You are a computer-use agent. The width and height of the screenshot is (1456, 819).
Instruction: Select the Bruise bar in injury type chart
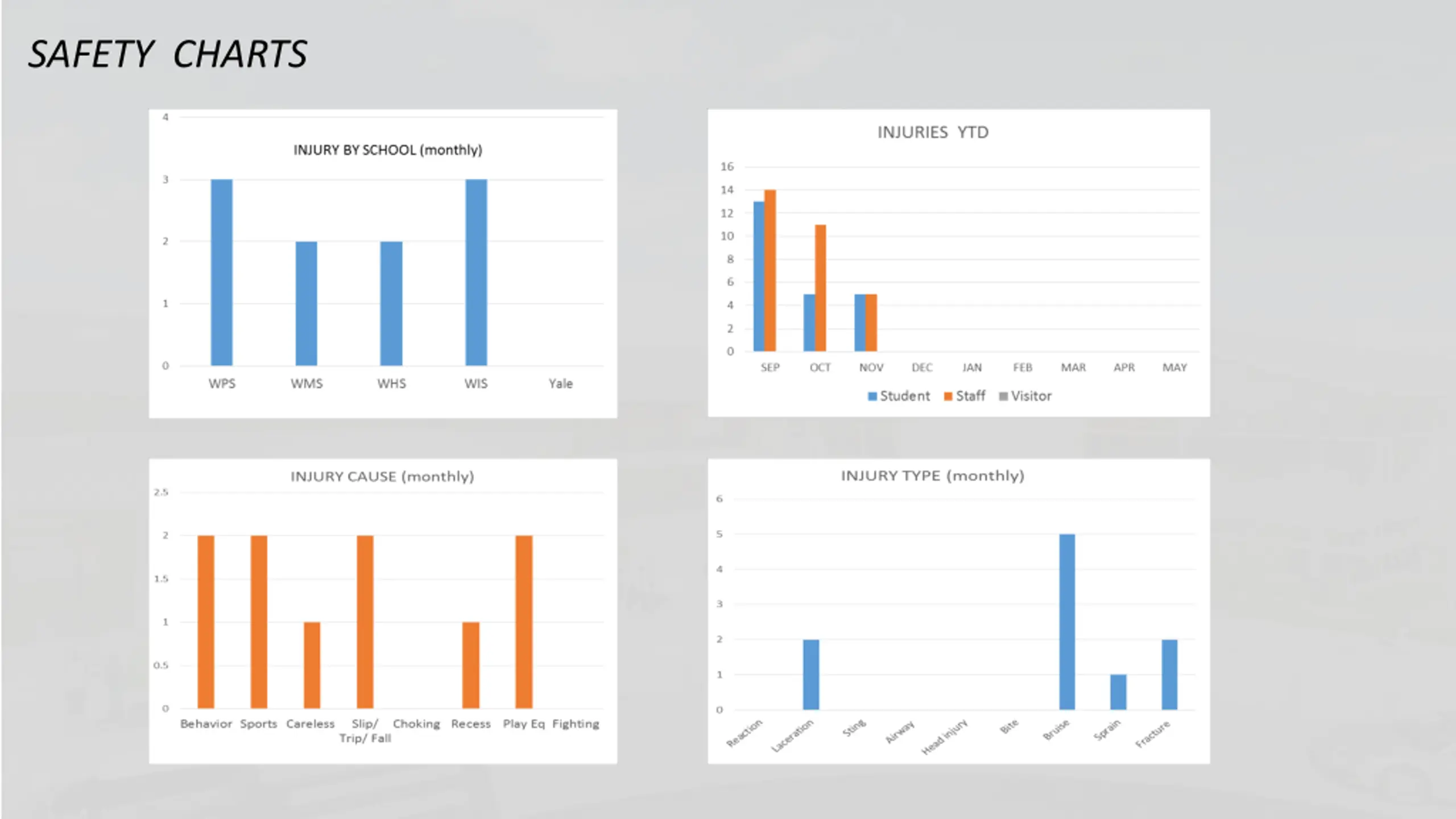(1067, 622)
